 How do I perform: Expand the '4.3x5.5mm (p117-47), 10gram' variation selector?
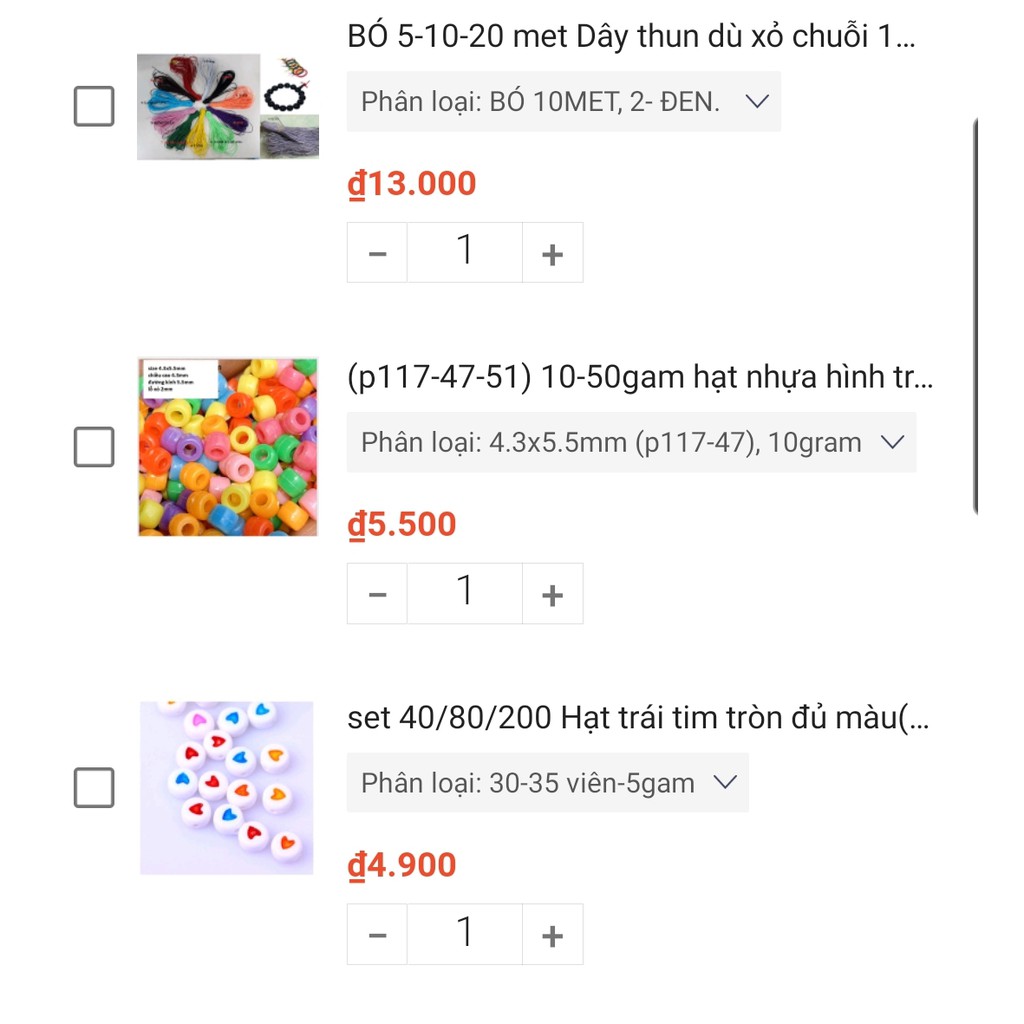[x=631, y=442]
